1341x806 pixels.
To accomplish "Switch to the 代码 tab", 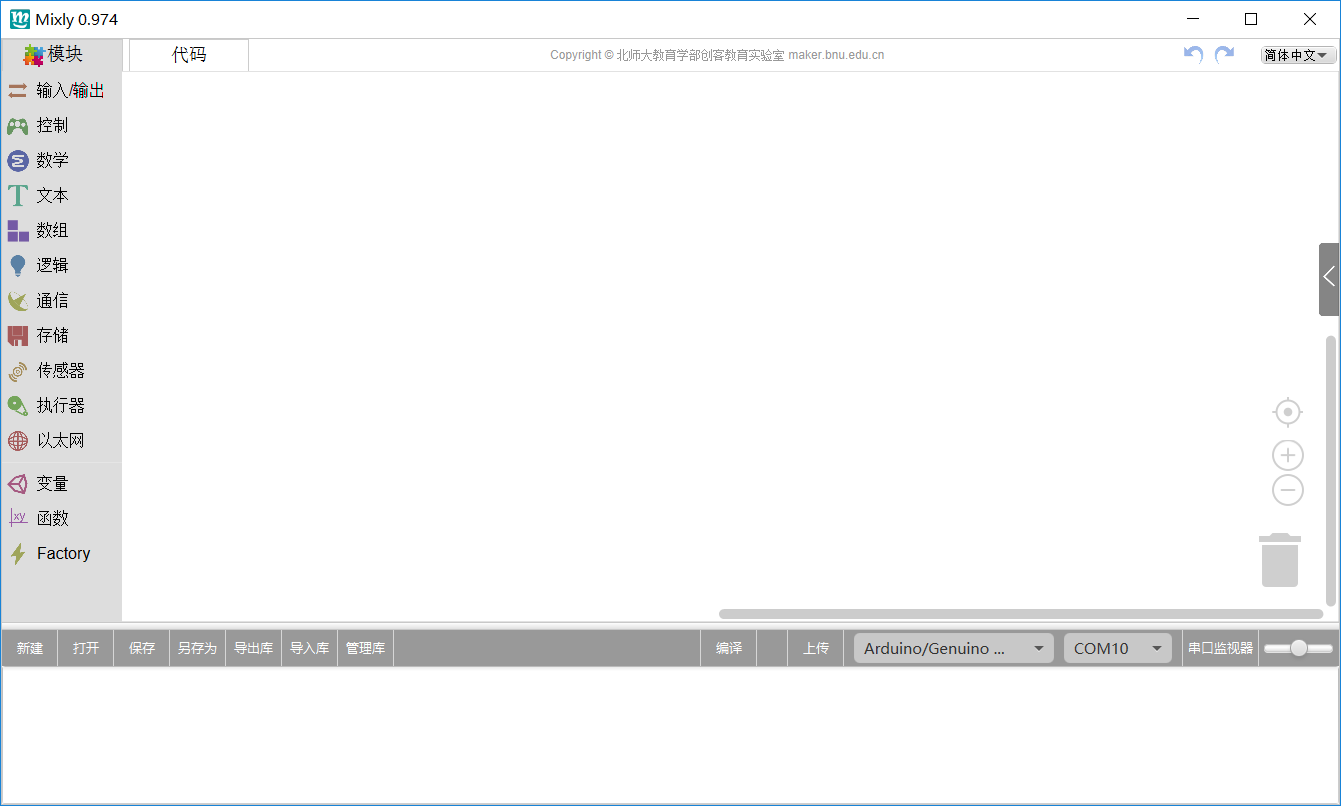I will [x=189, y=55].
